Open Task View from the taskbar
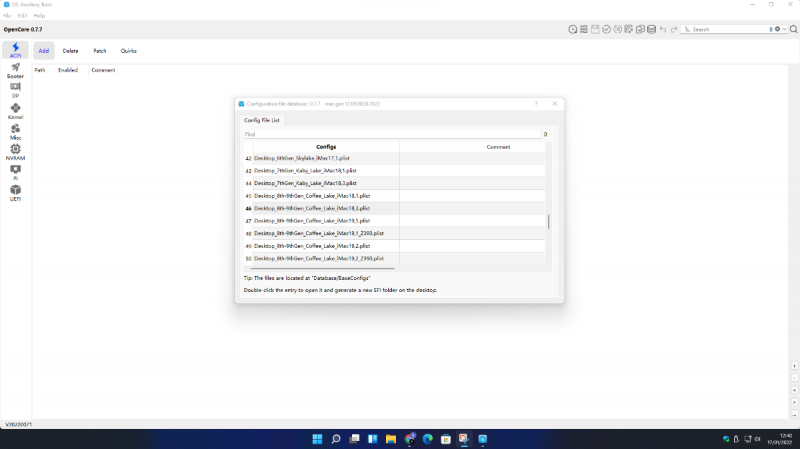The width and height of the screenshot is (800, 449). click(354, 439)
